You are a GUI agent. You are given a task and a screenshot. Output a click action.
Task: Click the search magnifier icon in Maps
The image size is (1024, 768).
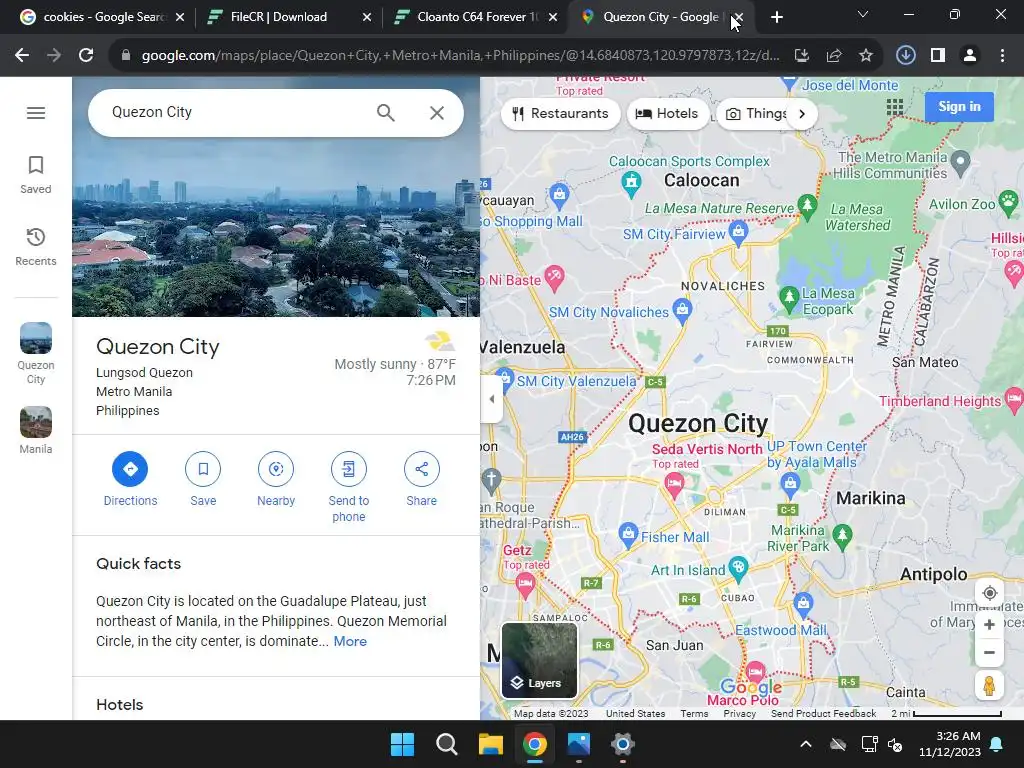coord(385,113)
